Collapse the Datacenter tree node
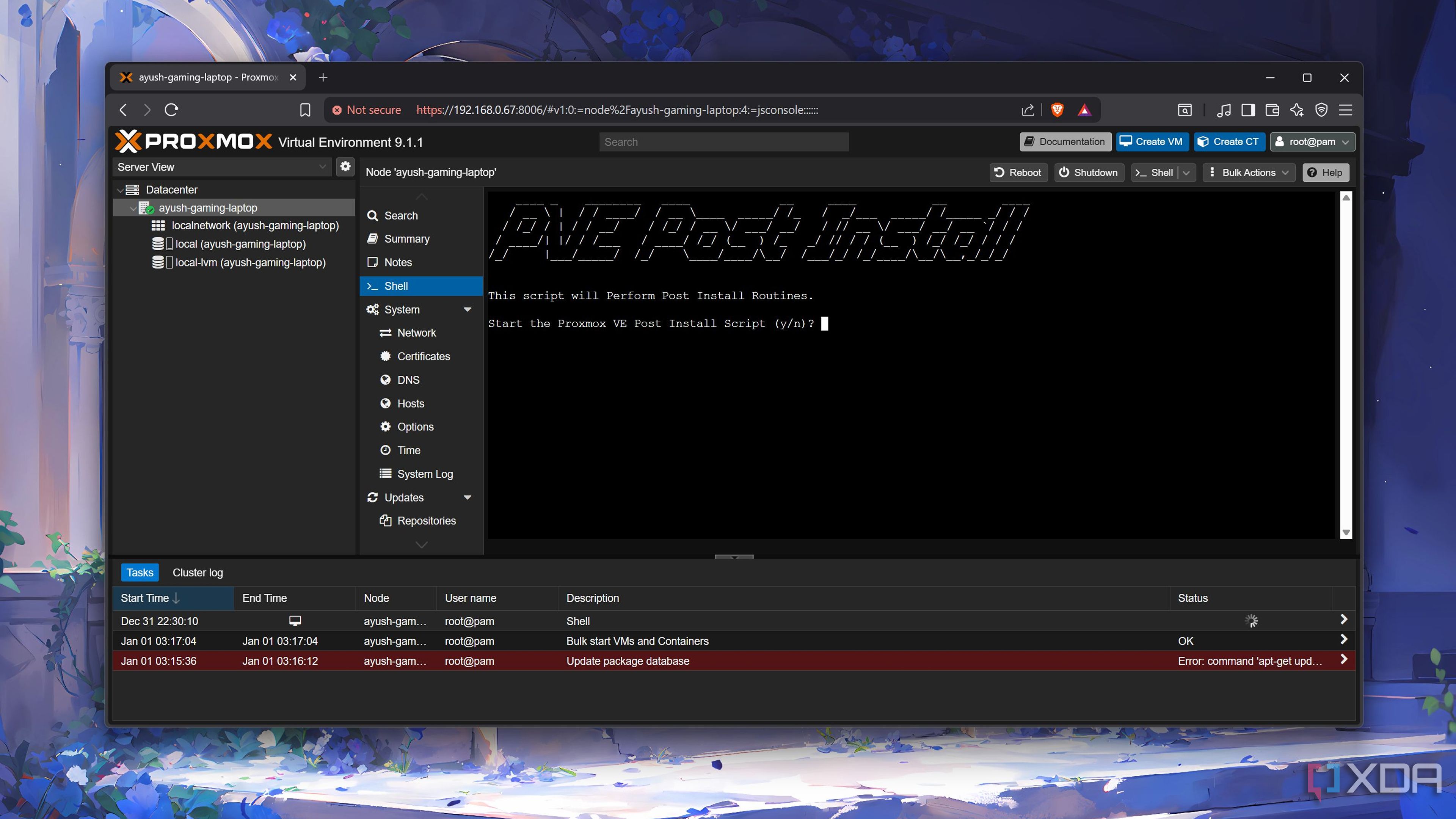Viewport: 1456px width, 819px height. click(x=120, y=190)
